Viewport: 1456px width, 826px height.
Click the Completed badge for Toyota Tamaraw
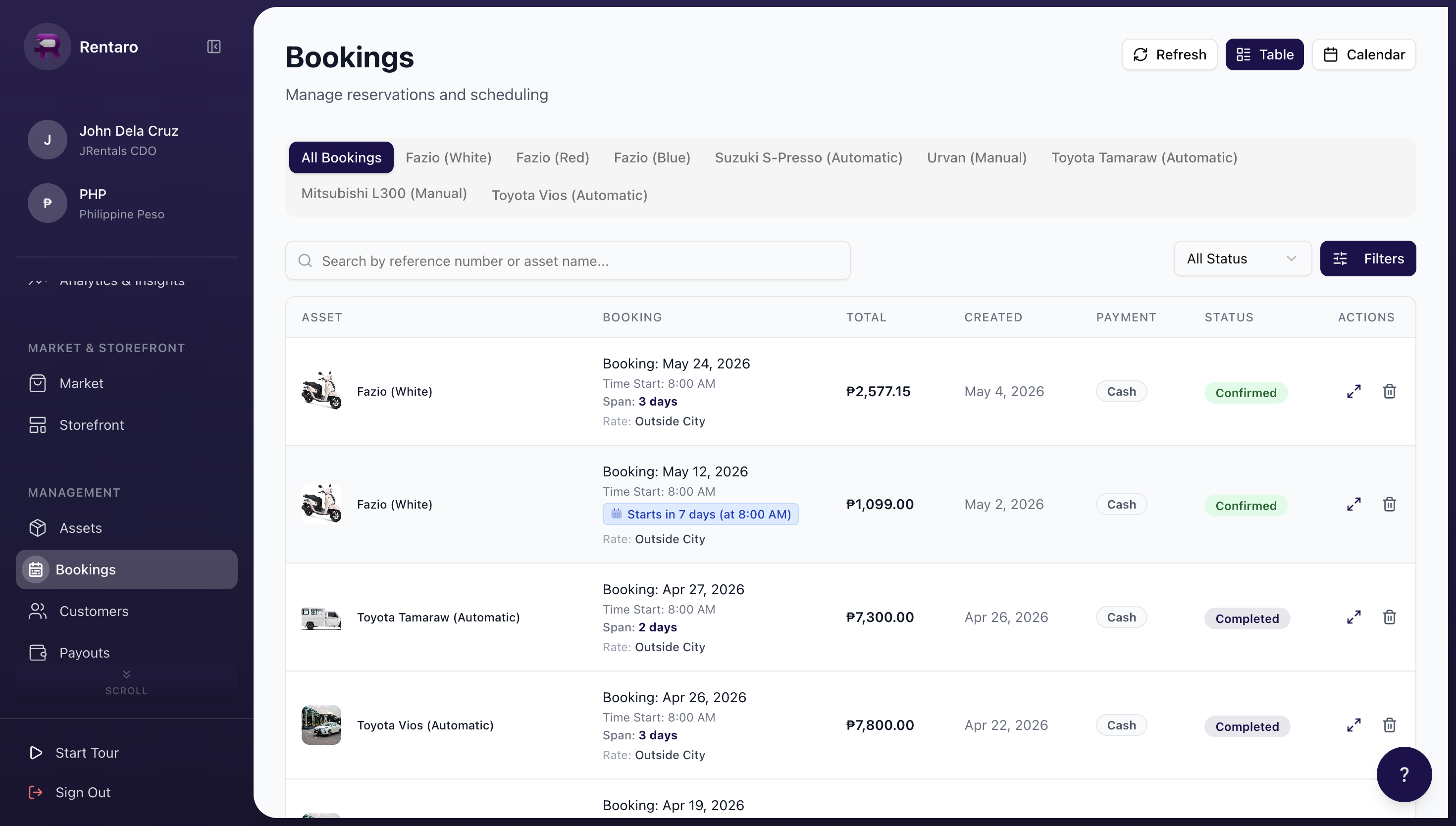click(1248, 619)
